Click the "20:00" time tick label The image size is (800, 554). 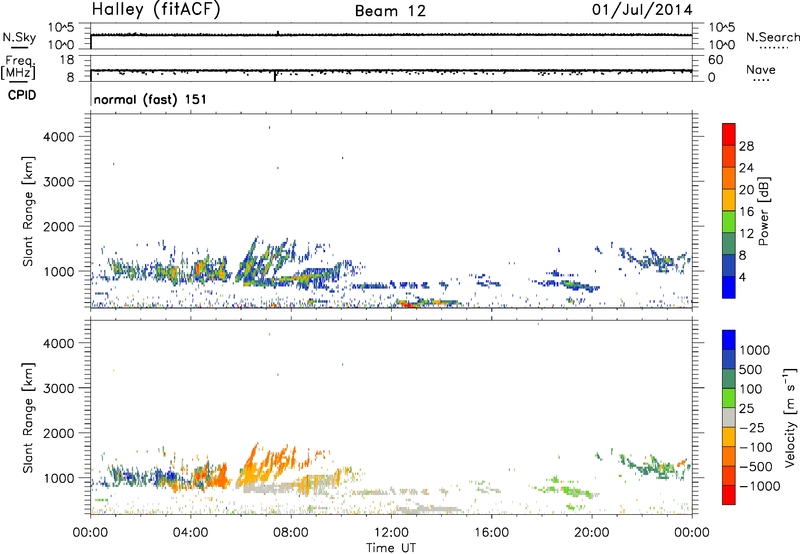click(592, 533)
